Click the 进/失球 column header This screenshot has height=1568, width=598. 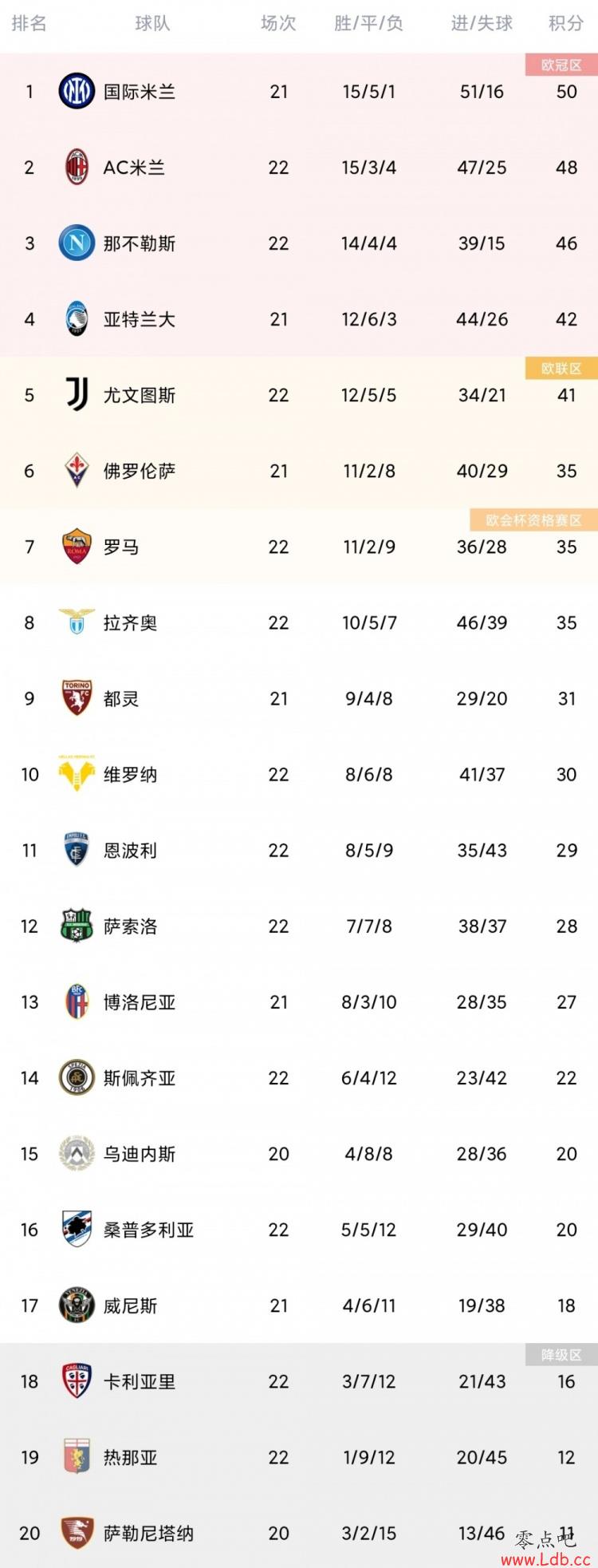482,24
